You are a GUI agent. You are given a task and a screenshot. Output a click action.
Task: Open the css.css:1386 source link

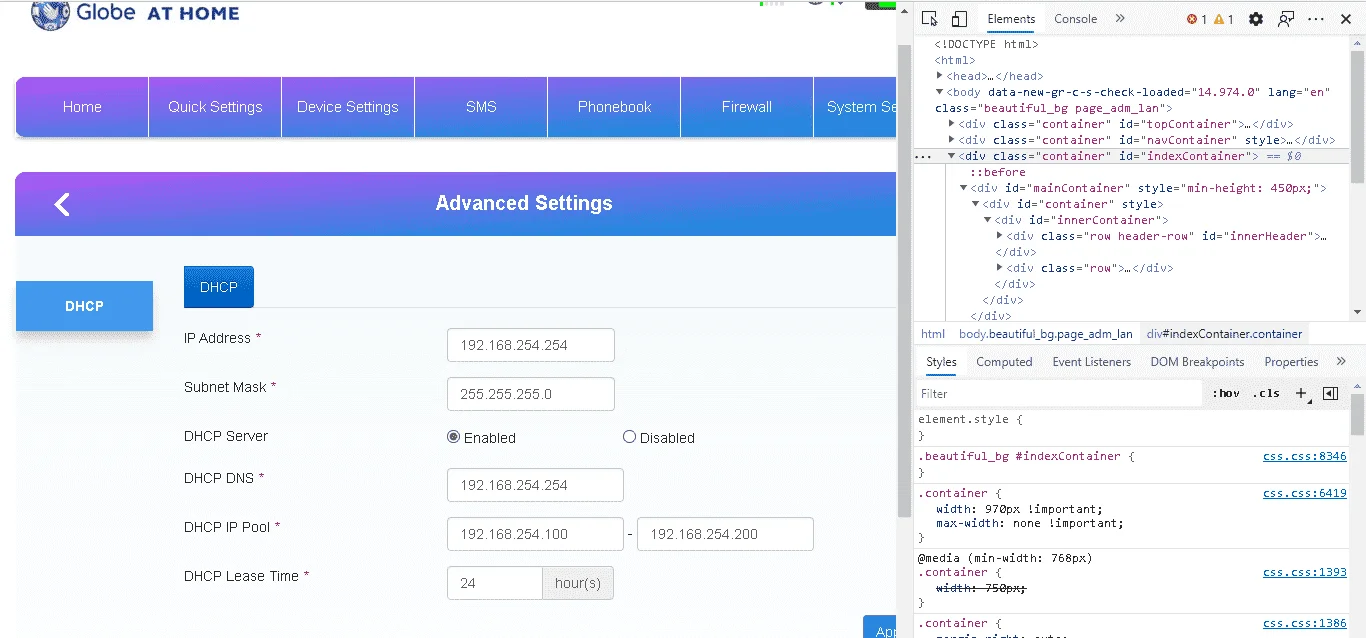(x=1304, y=623)
